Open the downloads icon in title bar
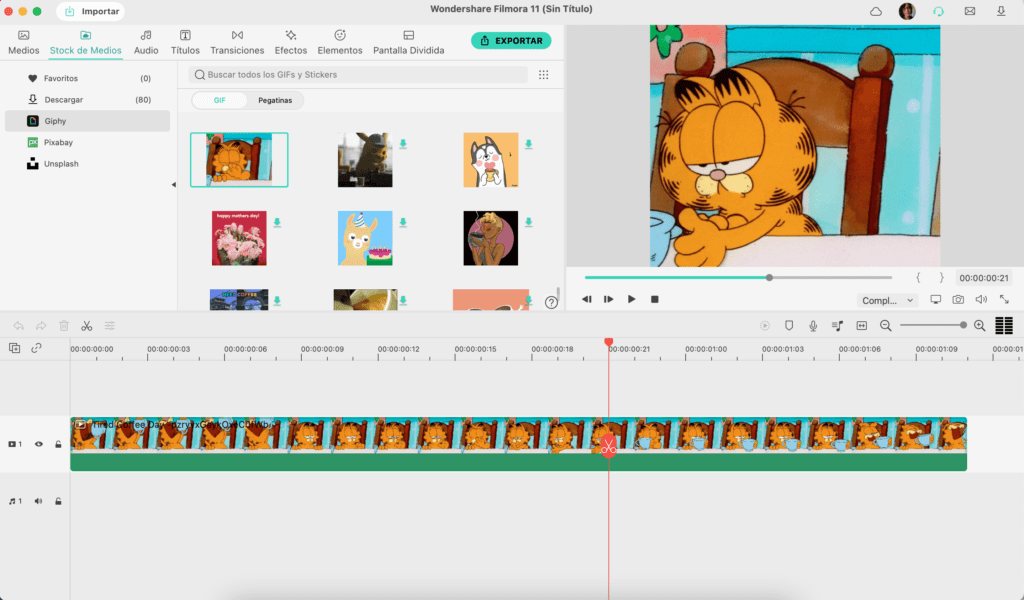 pyautogui.click(x=1000, y=11)
